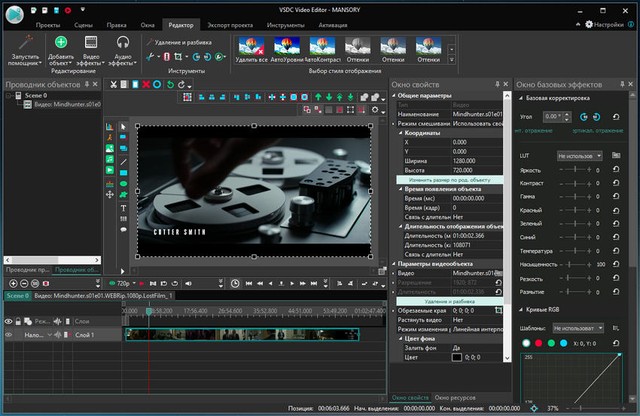Screen dimensions: 640x416
Task: Toggle visibility eye of Layer 1 track
Action: [x=9, y=335]
